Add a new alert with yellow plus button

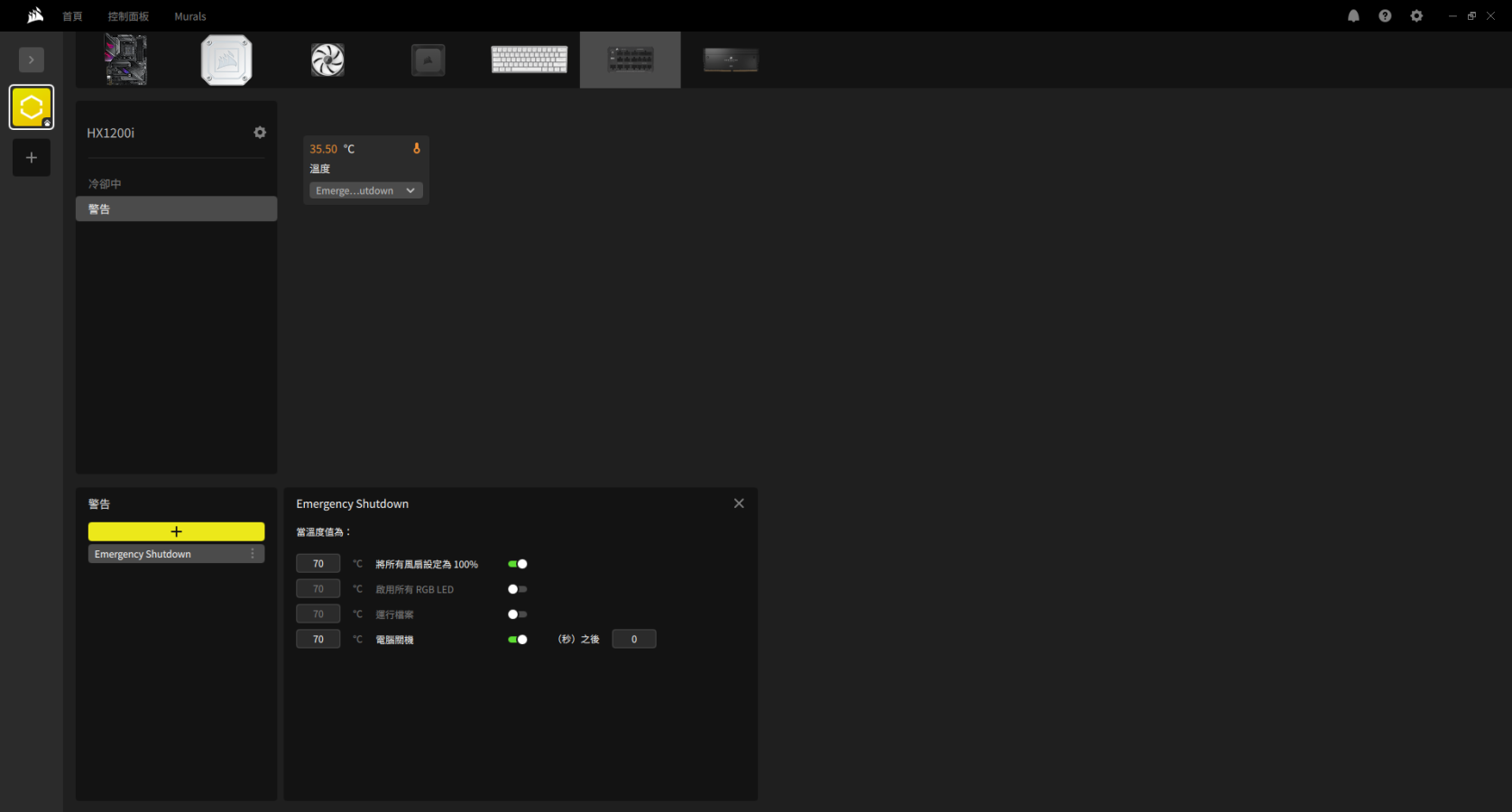coord(176,531)
